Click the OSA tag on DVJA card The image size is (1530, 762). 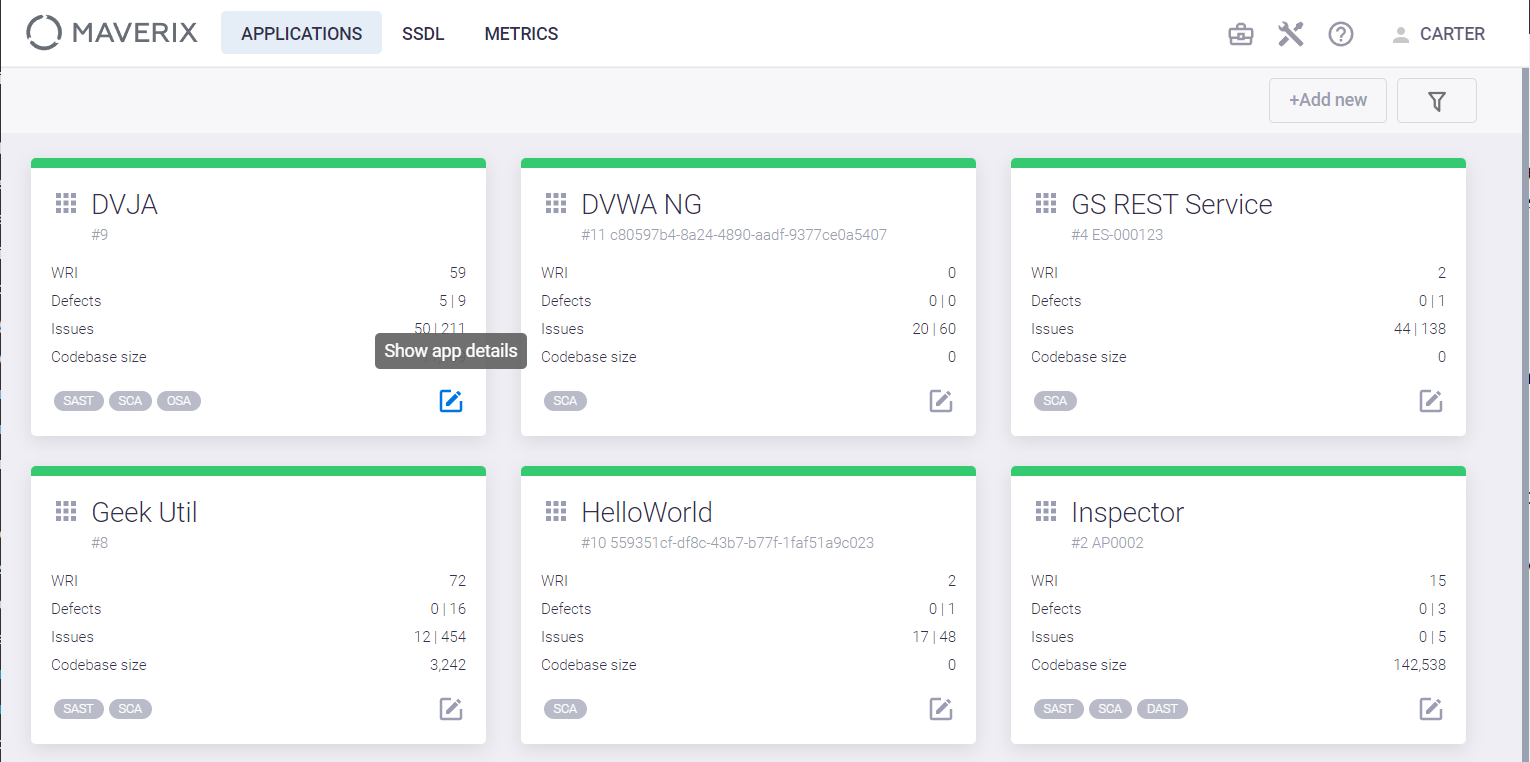coord(179,401)
